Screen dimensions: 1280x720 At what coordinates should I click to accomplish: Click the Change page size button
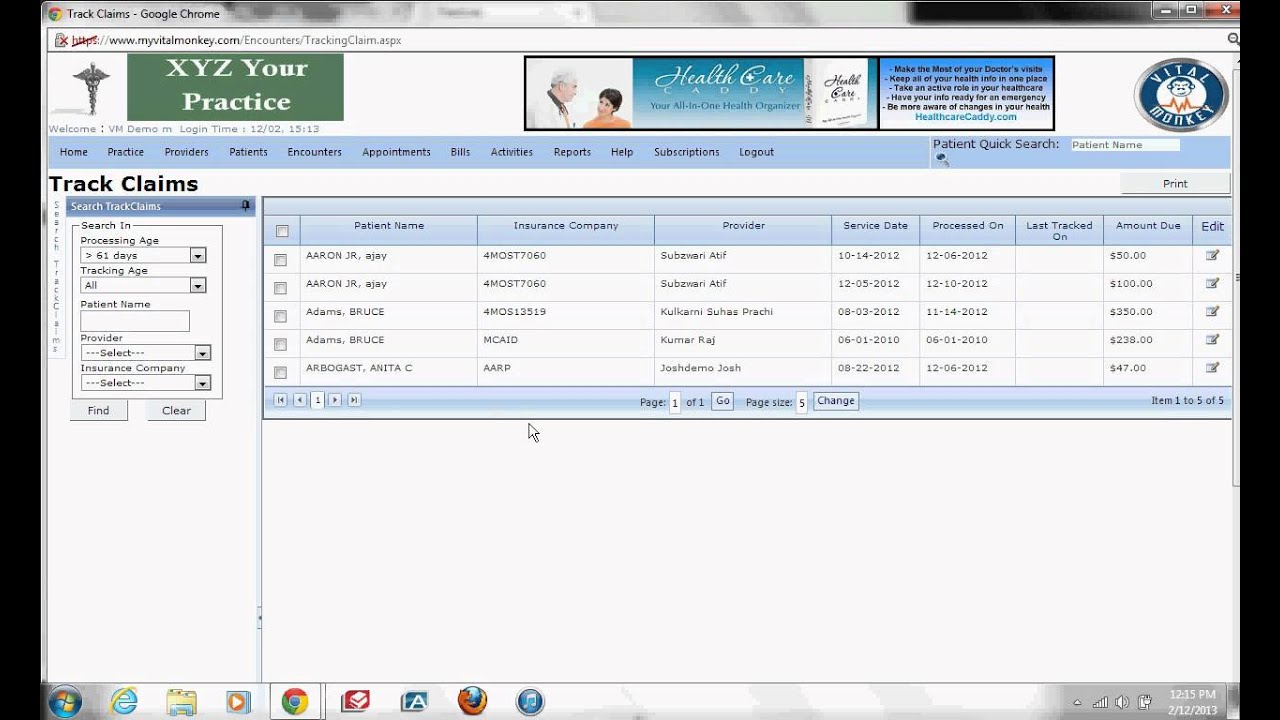(x=835, y=401)
